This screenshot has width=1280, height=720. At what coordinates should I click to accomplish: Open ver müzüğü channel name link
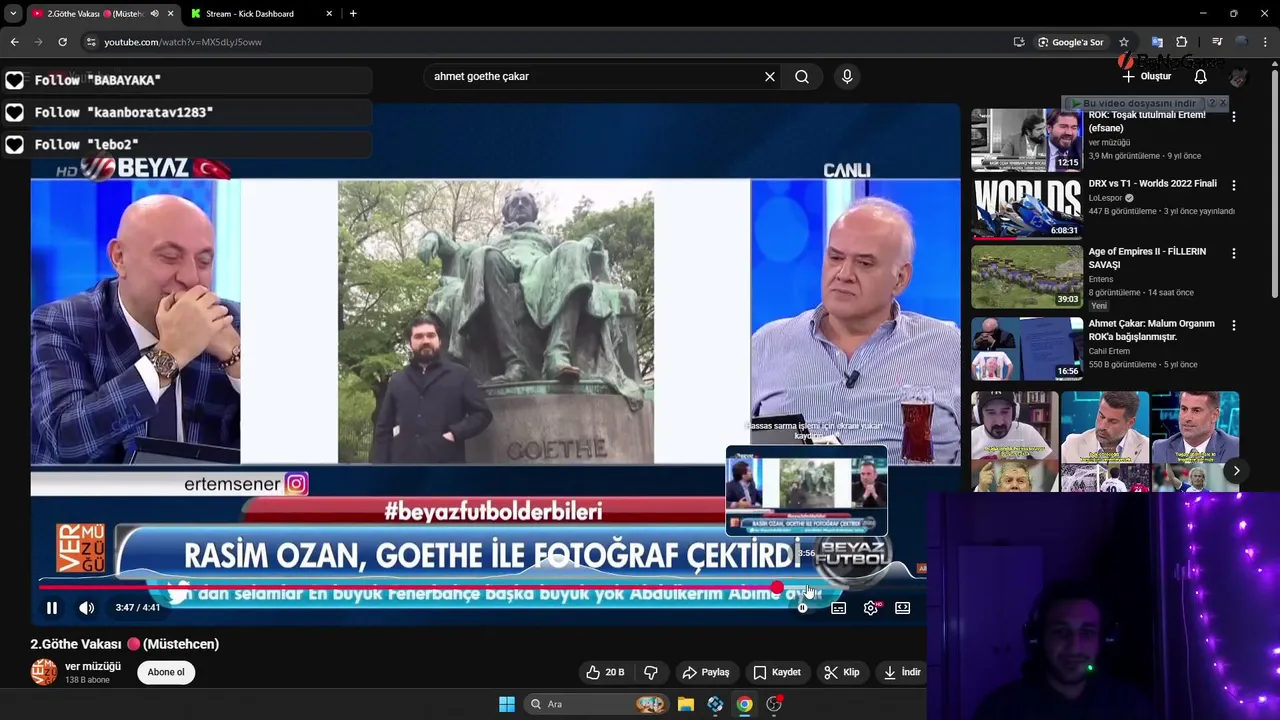[93, 666]
